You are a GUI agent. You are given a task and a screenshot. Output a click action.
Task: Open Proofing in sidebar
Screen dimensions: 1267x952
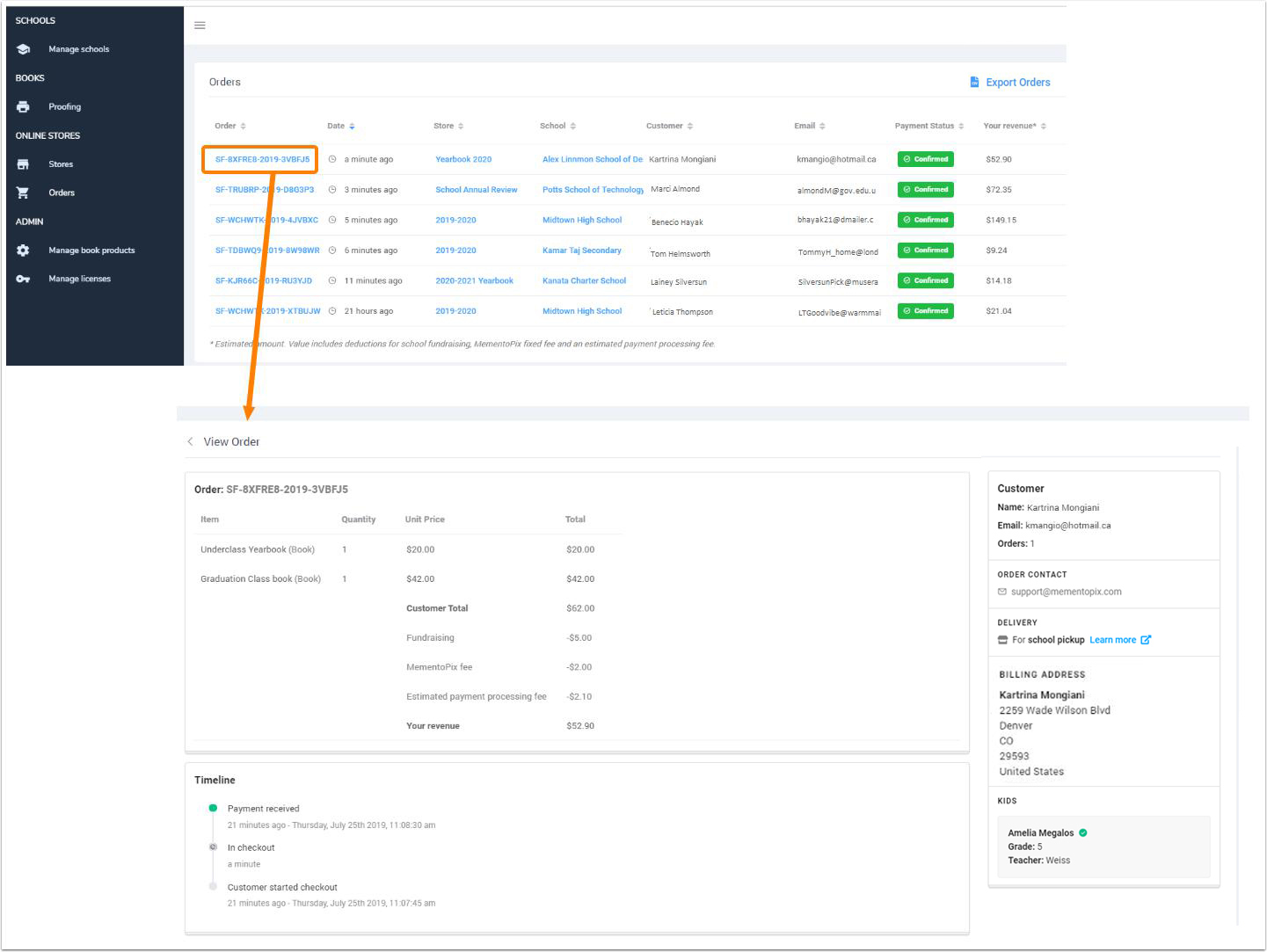[x=64, y=106]
